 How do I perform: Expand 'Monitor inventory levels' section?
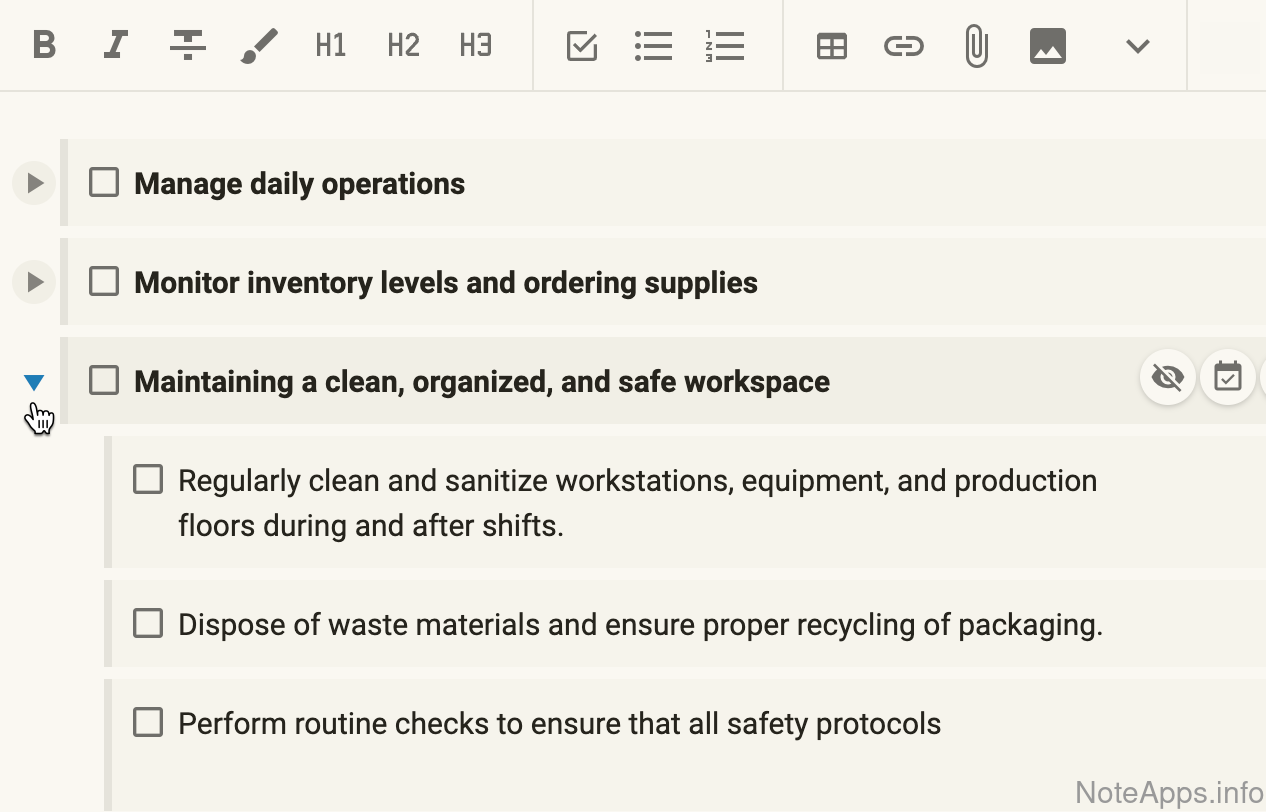click(34, 282)
